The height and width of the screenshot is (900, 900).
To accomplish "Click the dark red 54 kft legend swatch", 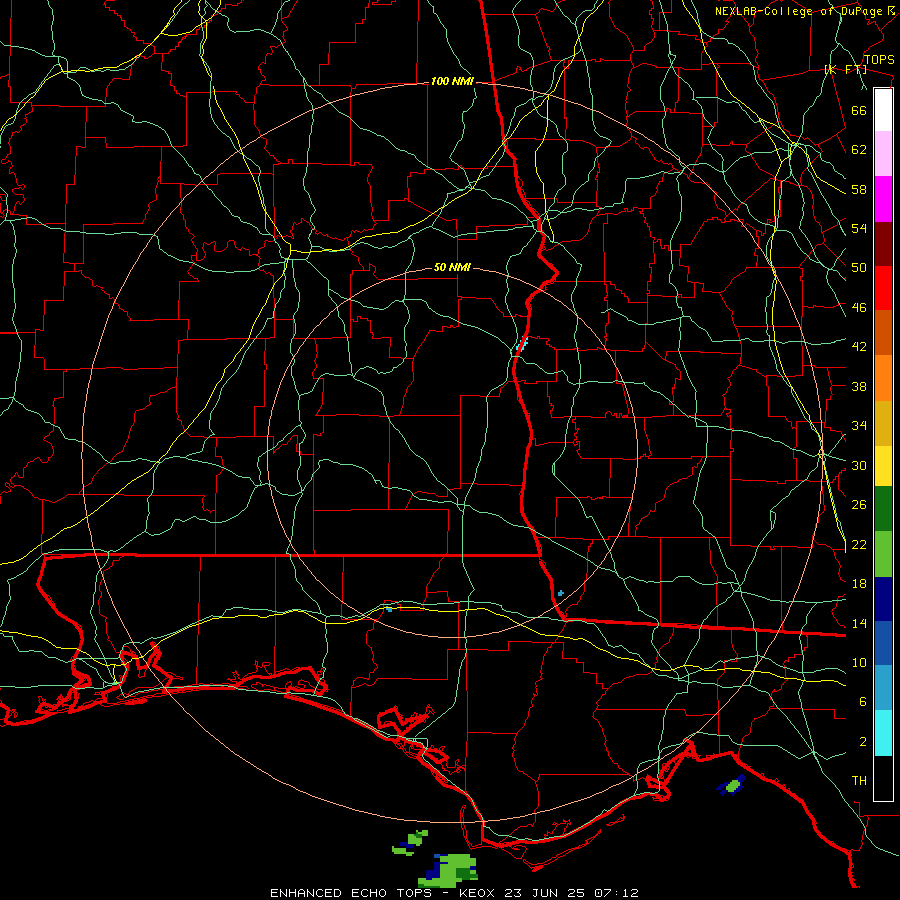I will pos(883,243).
